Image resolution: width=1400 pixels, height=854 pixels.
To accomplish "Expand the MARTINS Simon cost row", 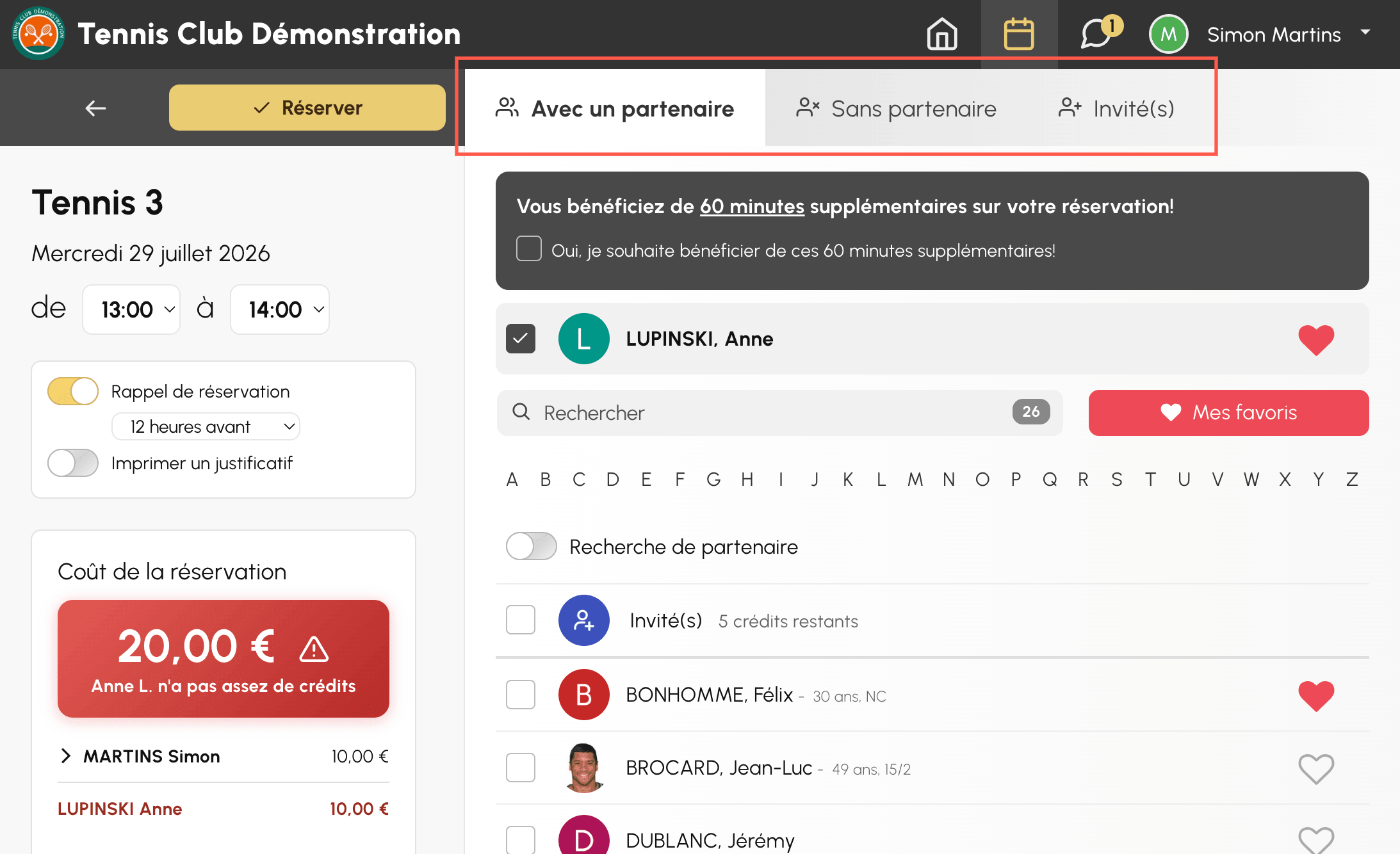I will [65, 756].
